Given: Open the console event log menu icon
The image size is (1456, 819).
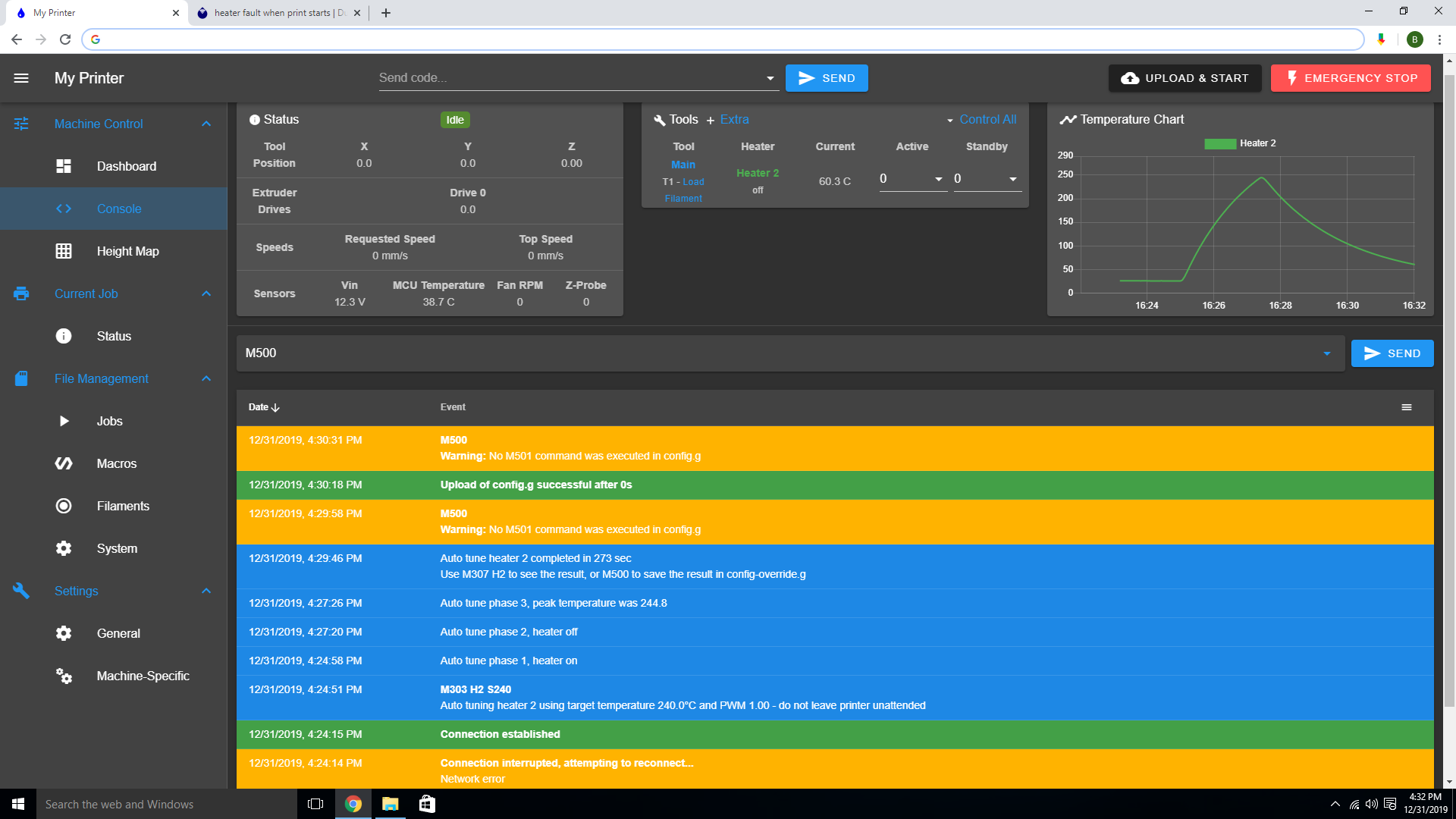Looking at the screenshot, I should click(1407, 407).
